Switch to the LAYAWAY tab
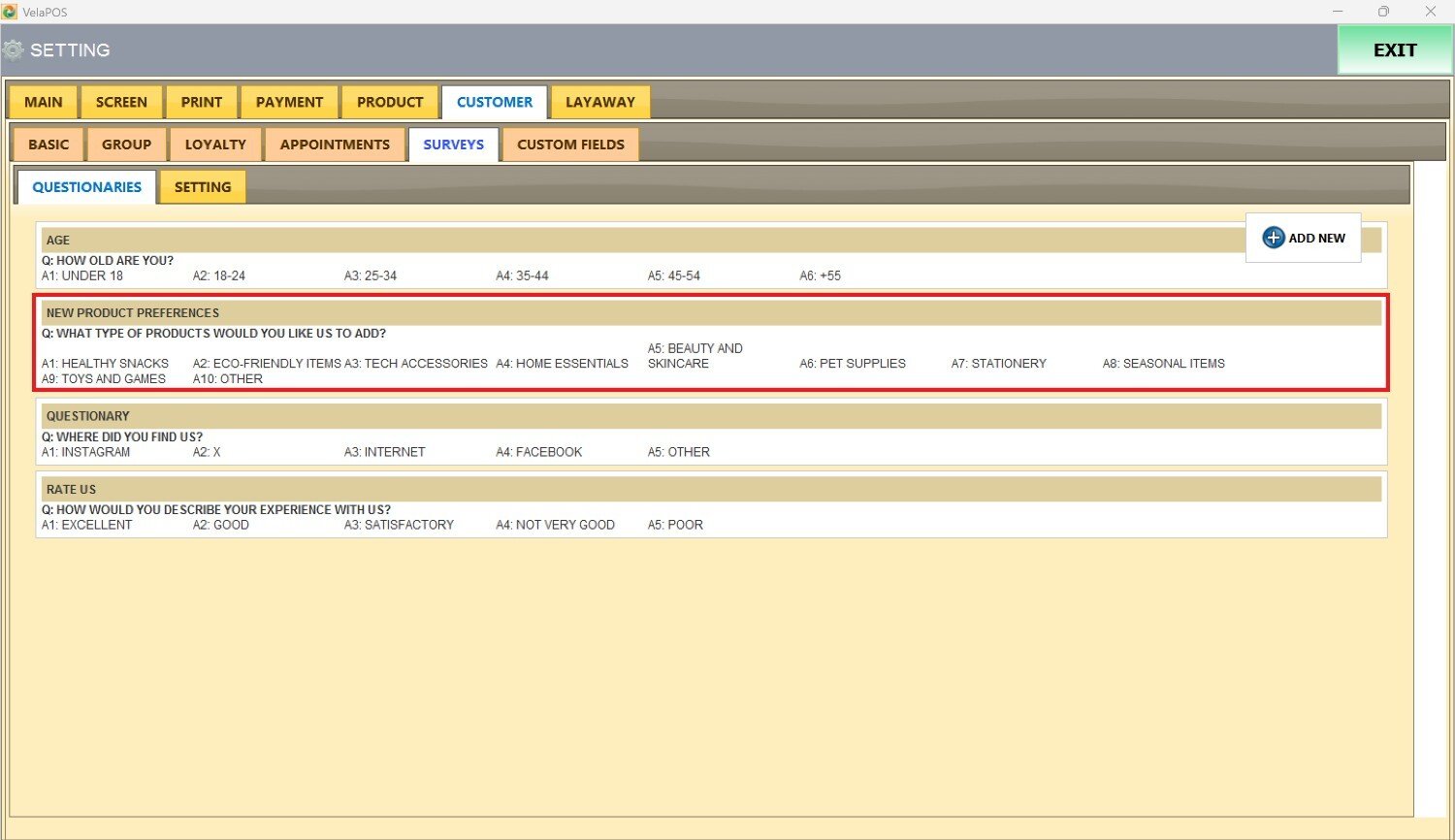The image size is (1455, 840). coord(599,102)
